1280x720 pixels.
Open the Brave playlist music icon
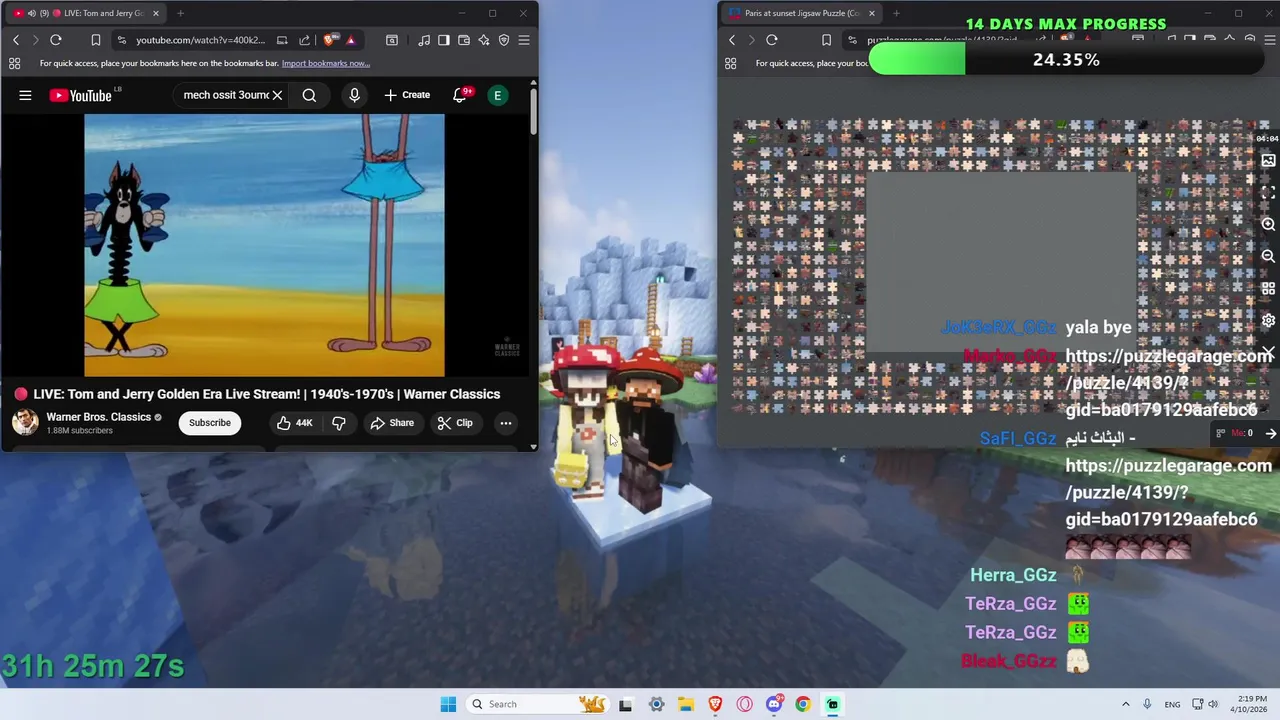pos(424,40)
